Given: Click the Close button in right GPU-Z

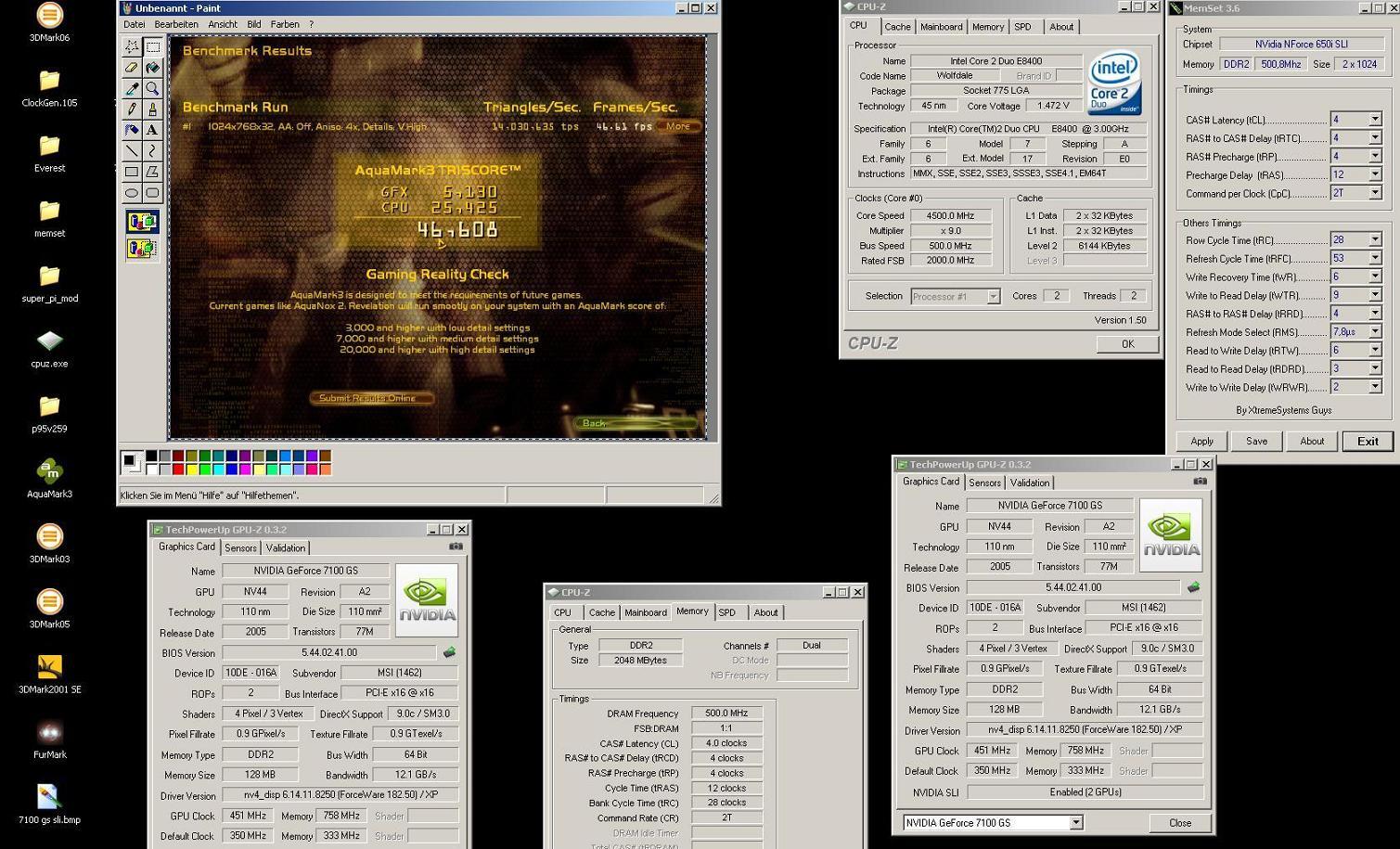Looking at the screenshot, I should [1179, 823].
